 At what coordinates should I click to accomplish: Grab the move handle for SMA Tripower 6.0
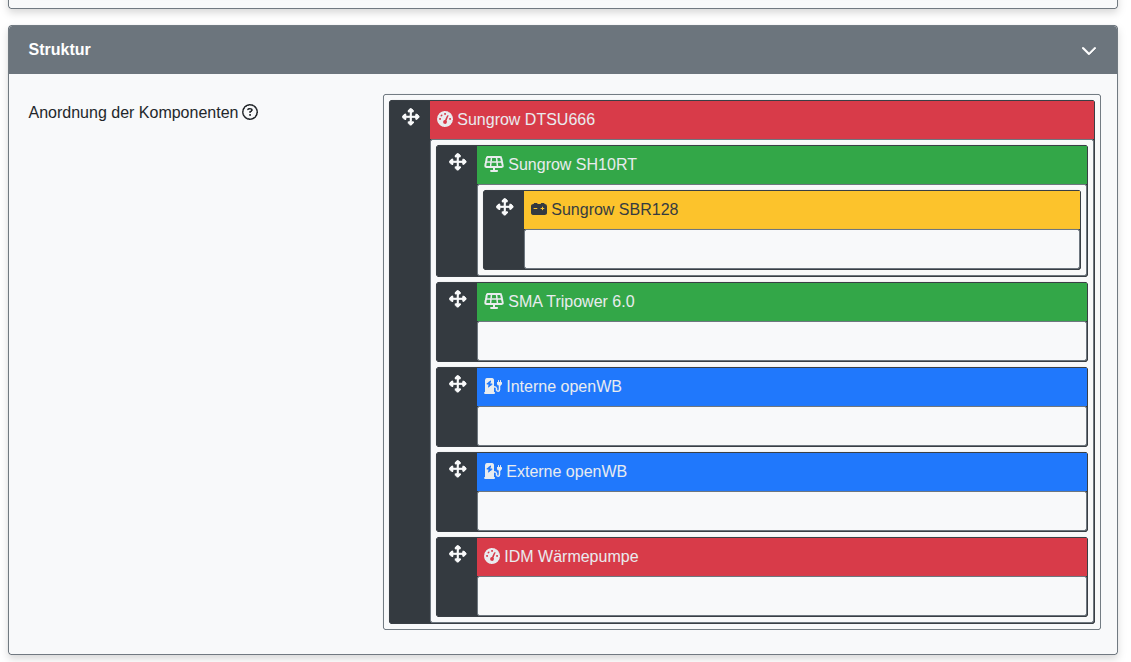pos(457,299)
